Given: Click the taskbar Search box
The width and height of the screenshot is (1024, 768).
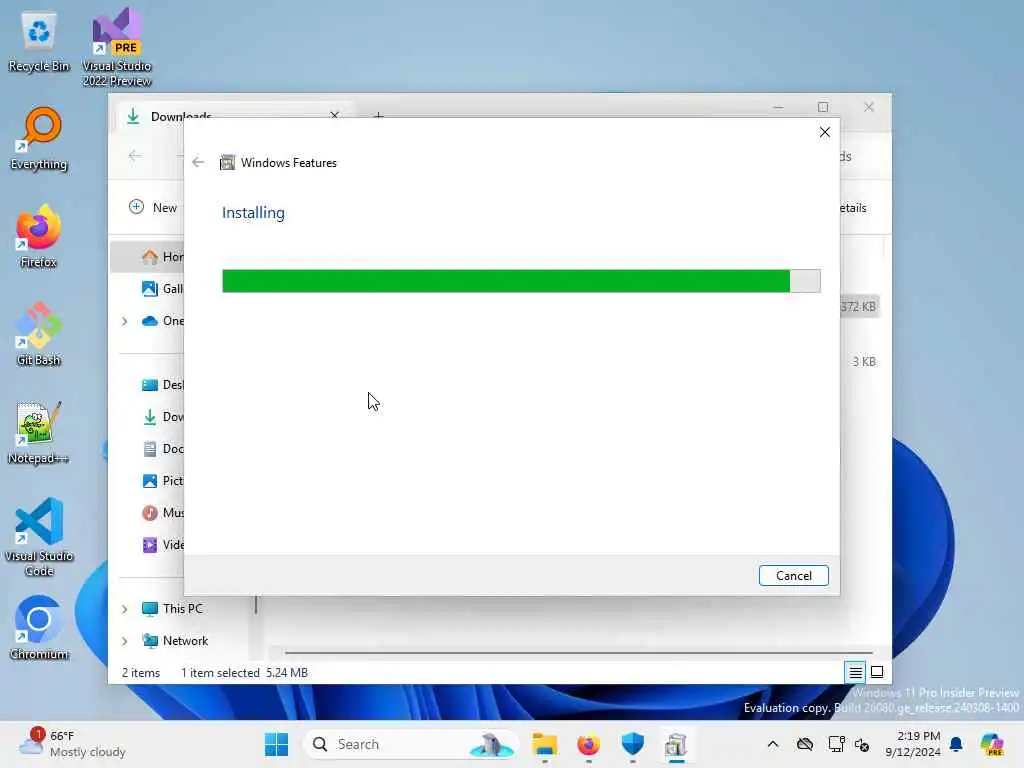Looking at the screenshot, I should pyautogui.click(x=411, y=744).
